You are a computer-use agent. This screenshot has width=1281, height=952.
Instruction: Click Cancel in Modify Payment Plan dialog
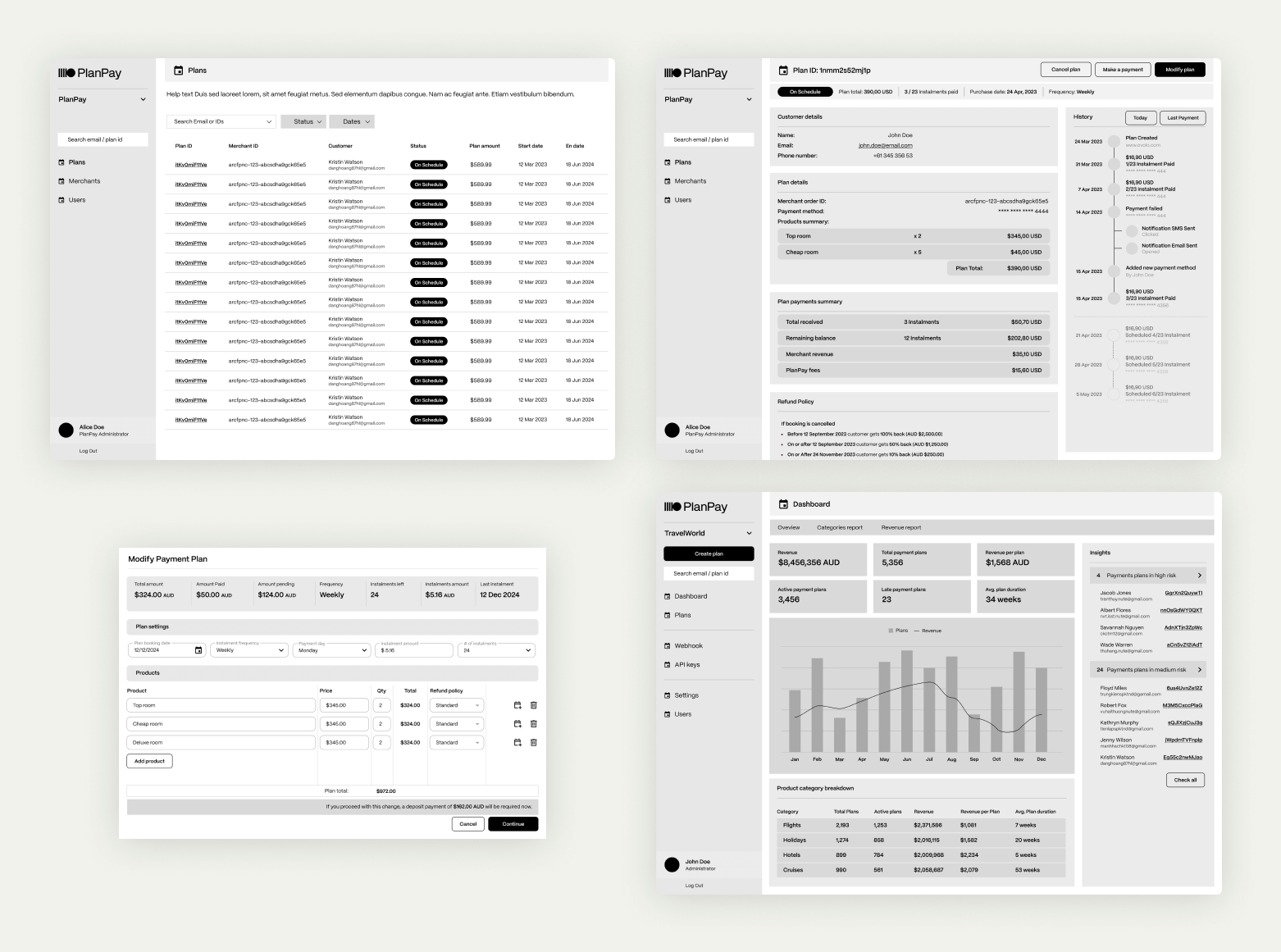(468, 824)
